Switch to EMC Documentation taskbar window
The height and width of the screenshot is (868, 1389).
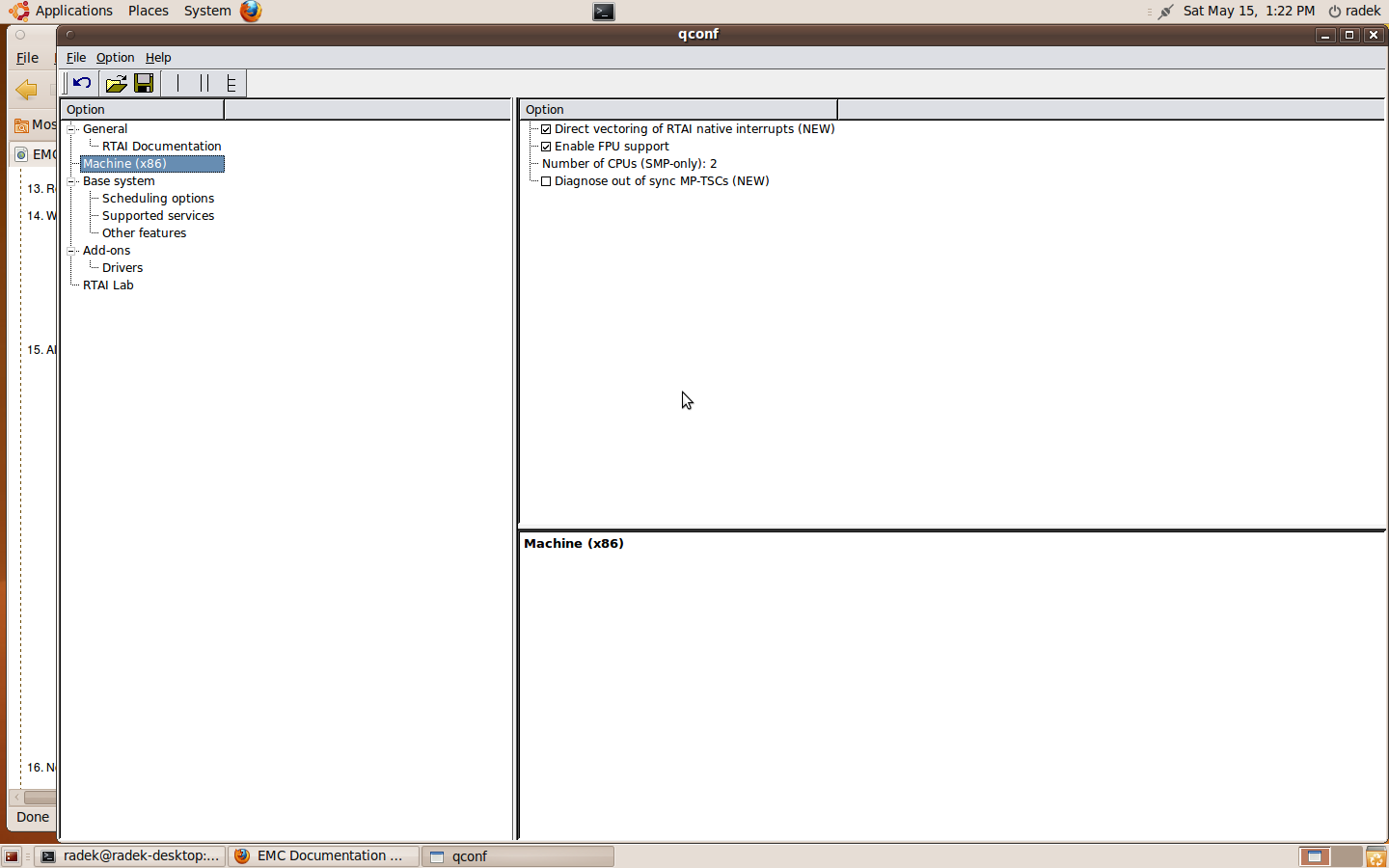323,856
